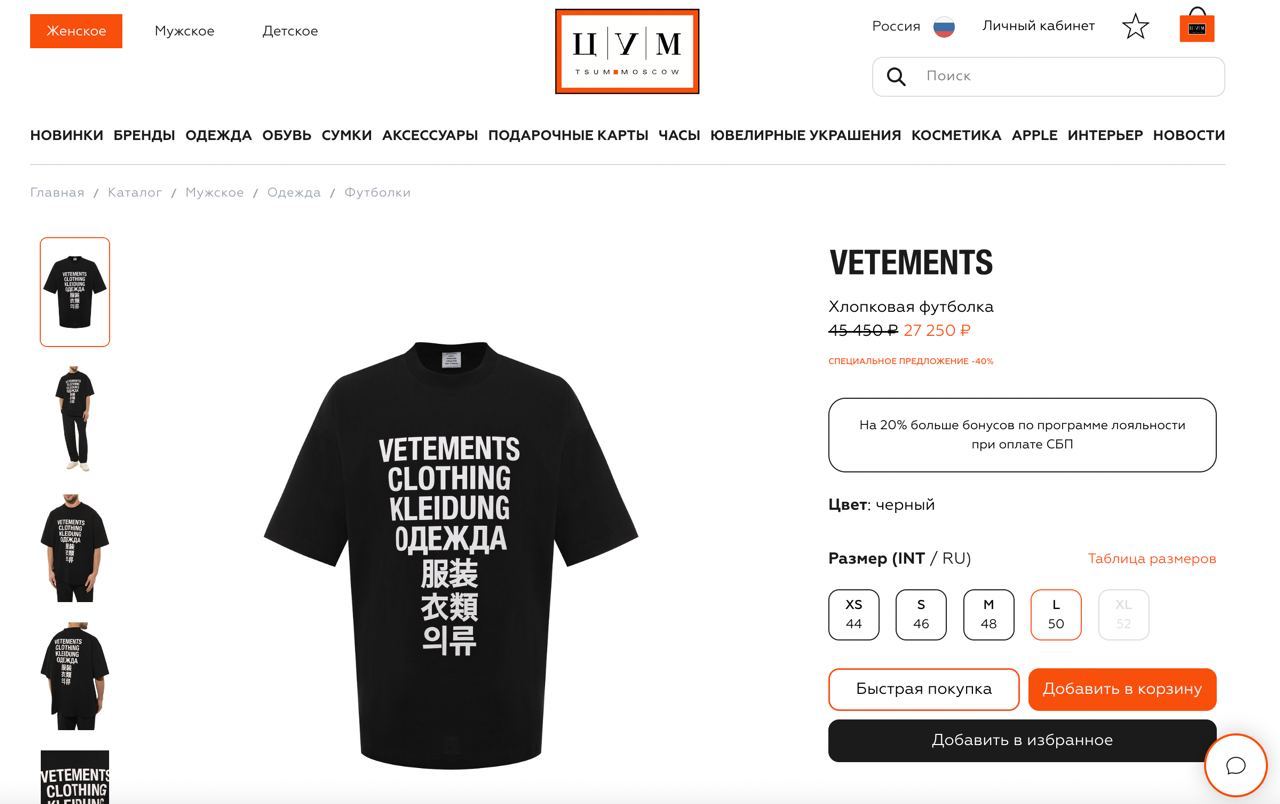Image resolution: width=1280 pixels, height=804 pixels.
Task: Select size M 48
Action: [x=988, y=614]
